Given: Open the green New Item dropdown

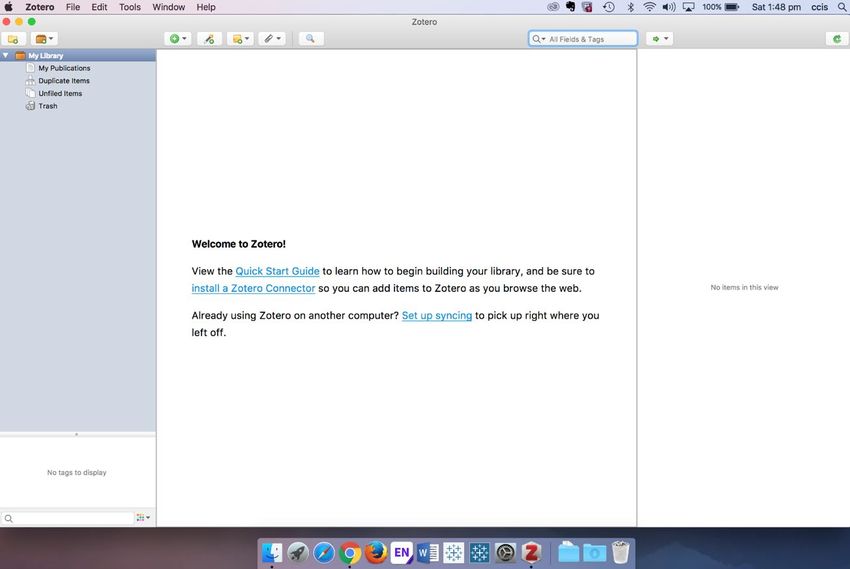Looking at the screenshot, I should pos(178,39).
